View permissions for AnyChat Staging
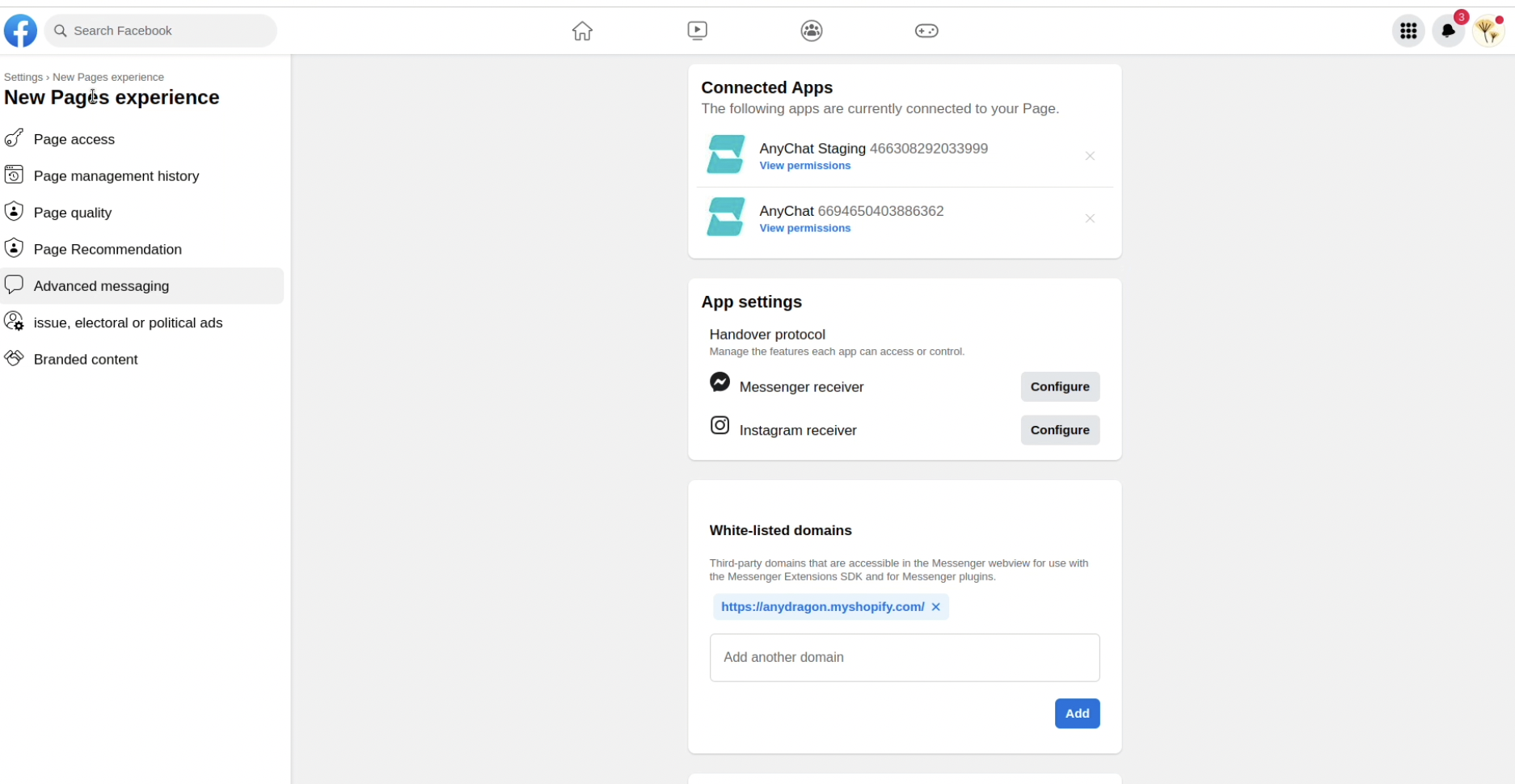This screenshot has width=1515, height=784. (805, 166)
